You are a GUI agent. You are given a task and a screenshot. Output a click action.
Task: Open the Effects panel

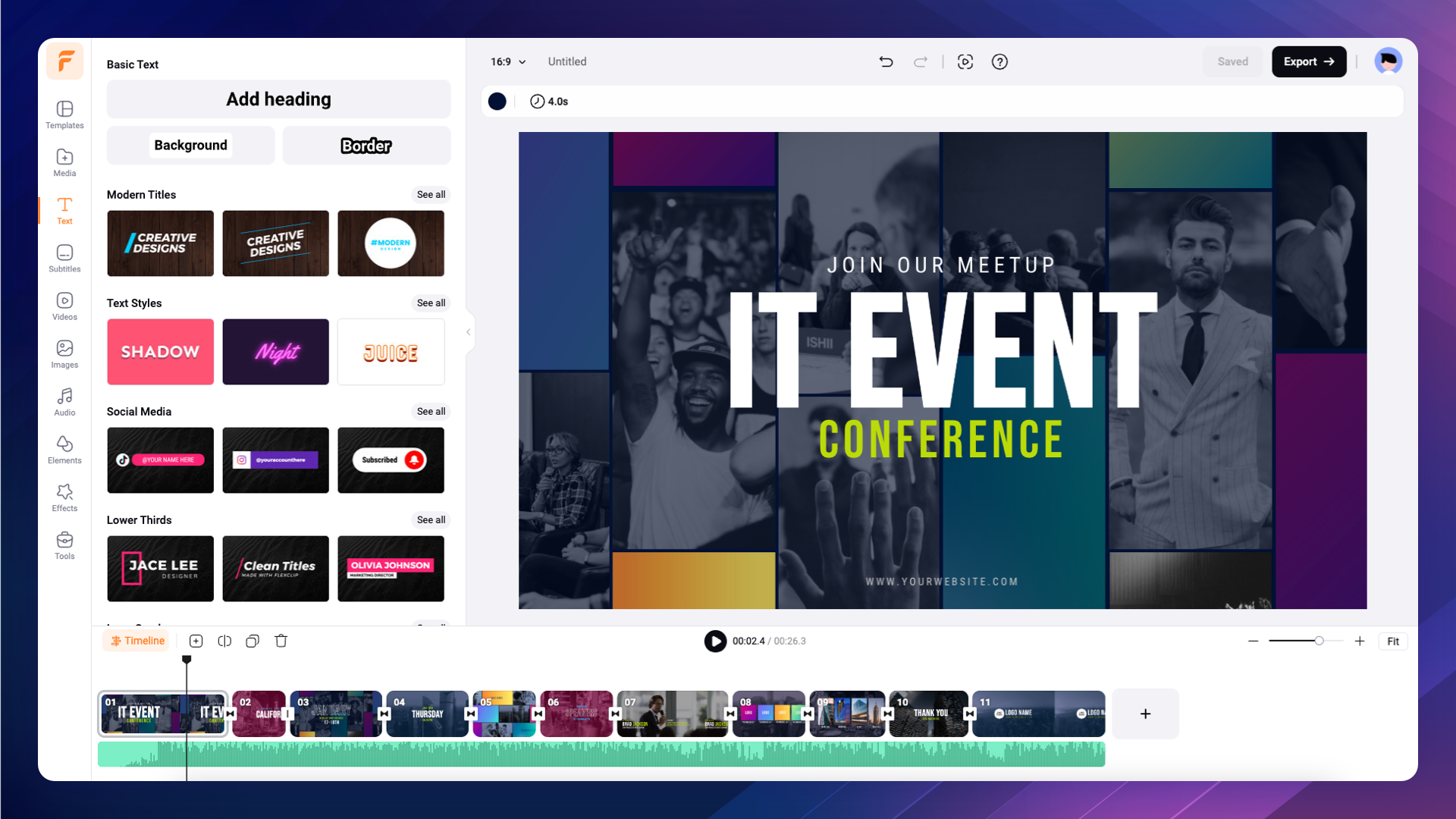click(64, 497)
